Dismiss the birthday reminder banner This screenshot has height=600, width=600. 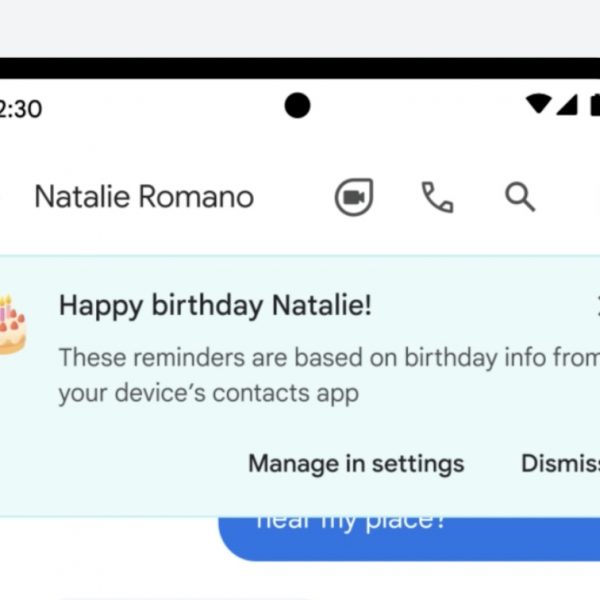(560, 464)
